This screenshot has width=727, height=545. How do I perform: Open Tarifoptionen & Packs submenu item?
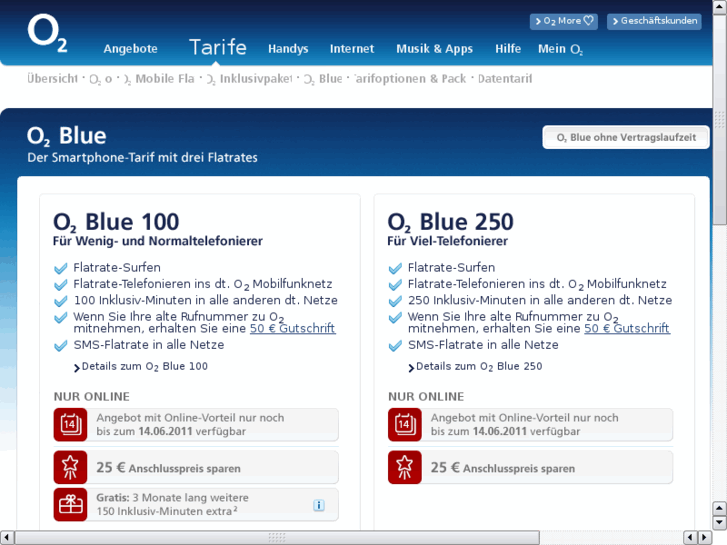[x=410, y=79]
